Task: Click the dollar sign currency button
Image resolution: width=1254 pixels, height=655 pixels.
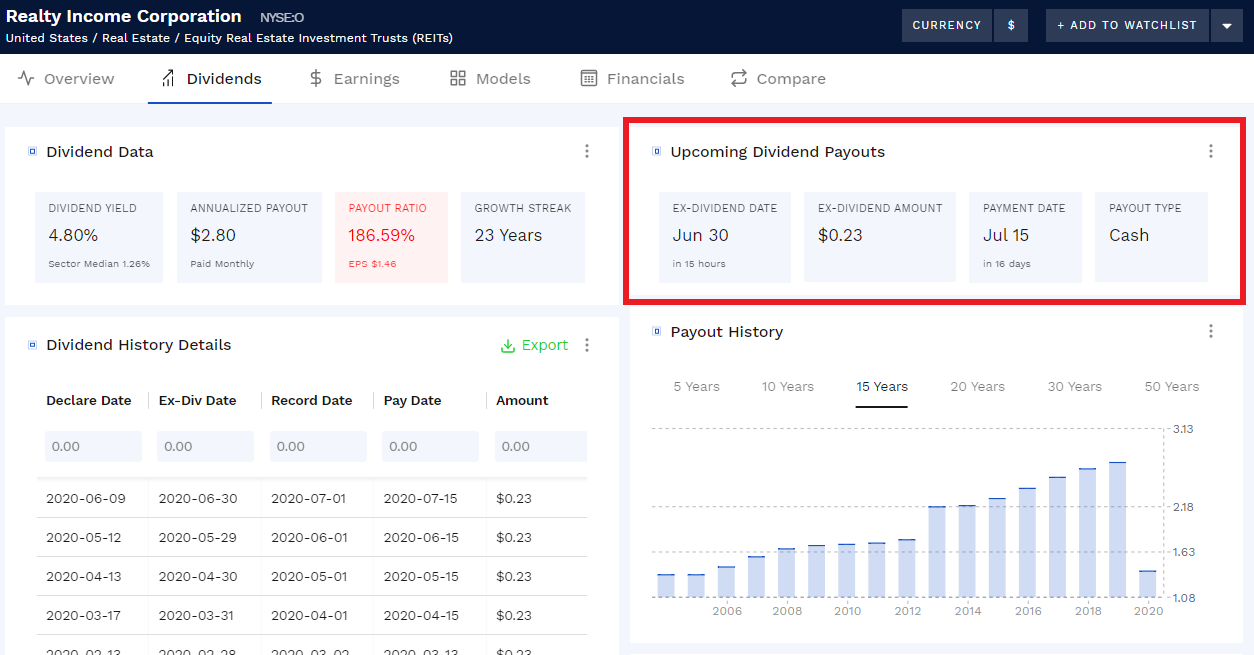Action: (x=1011, y=25)
